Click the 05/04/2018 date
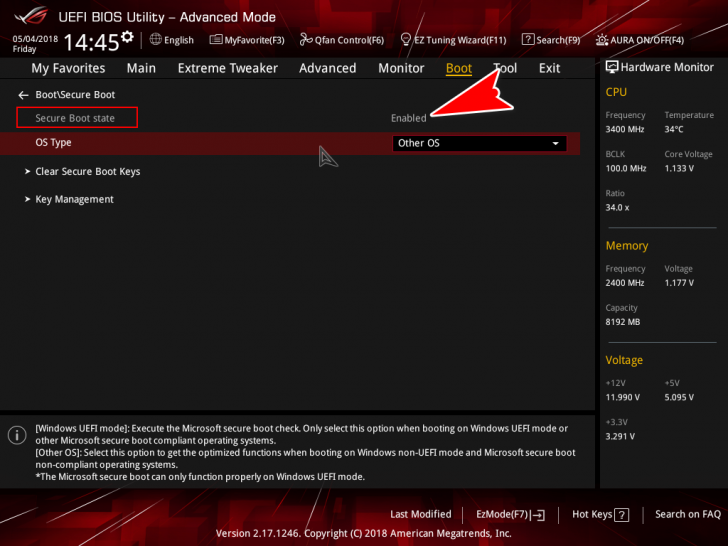 tap(35, 39)
